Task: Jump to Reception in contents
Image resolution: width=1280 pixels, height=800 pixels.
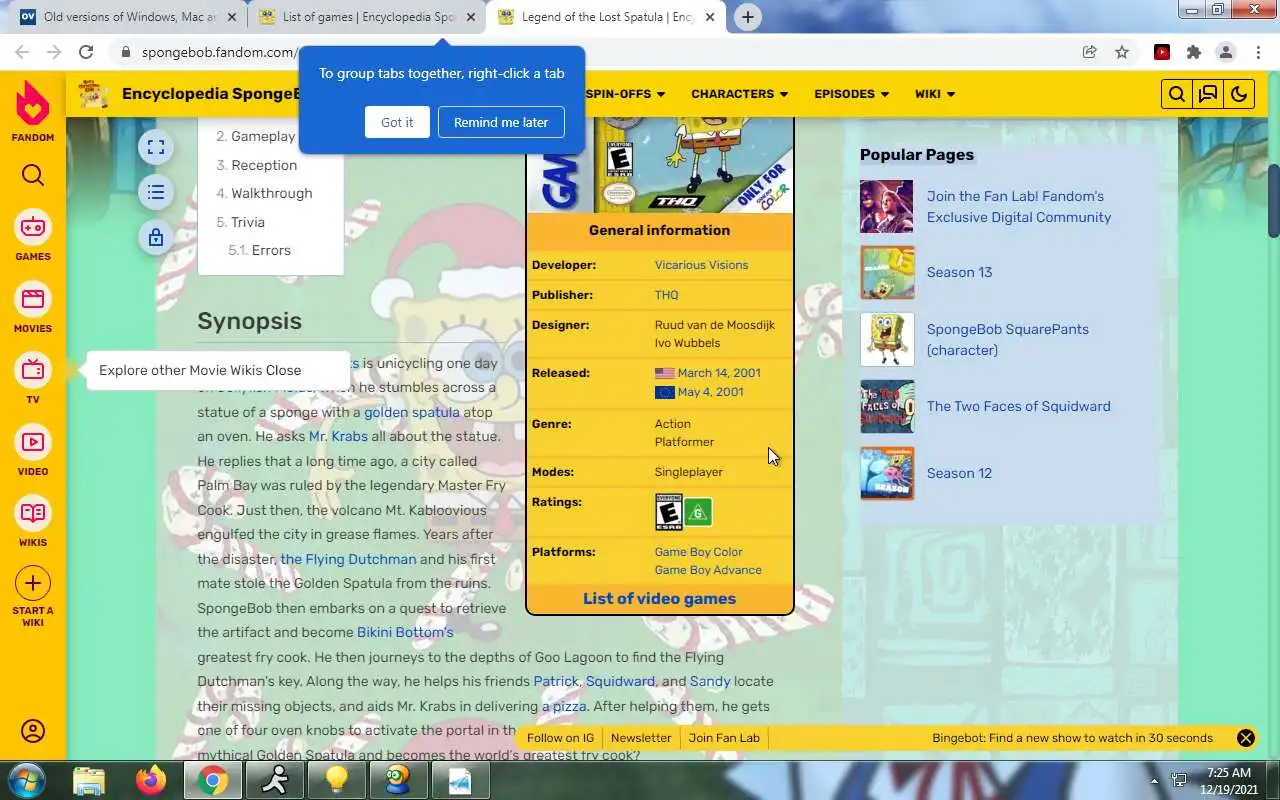Action: (264, 165)
